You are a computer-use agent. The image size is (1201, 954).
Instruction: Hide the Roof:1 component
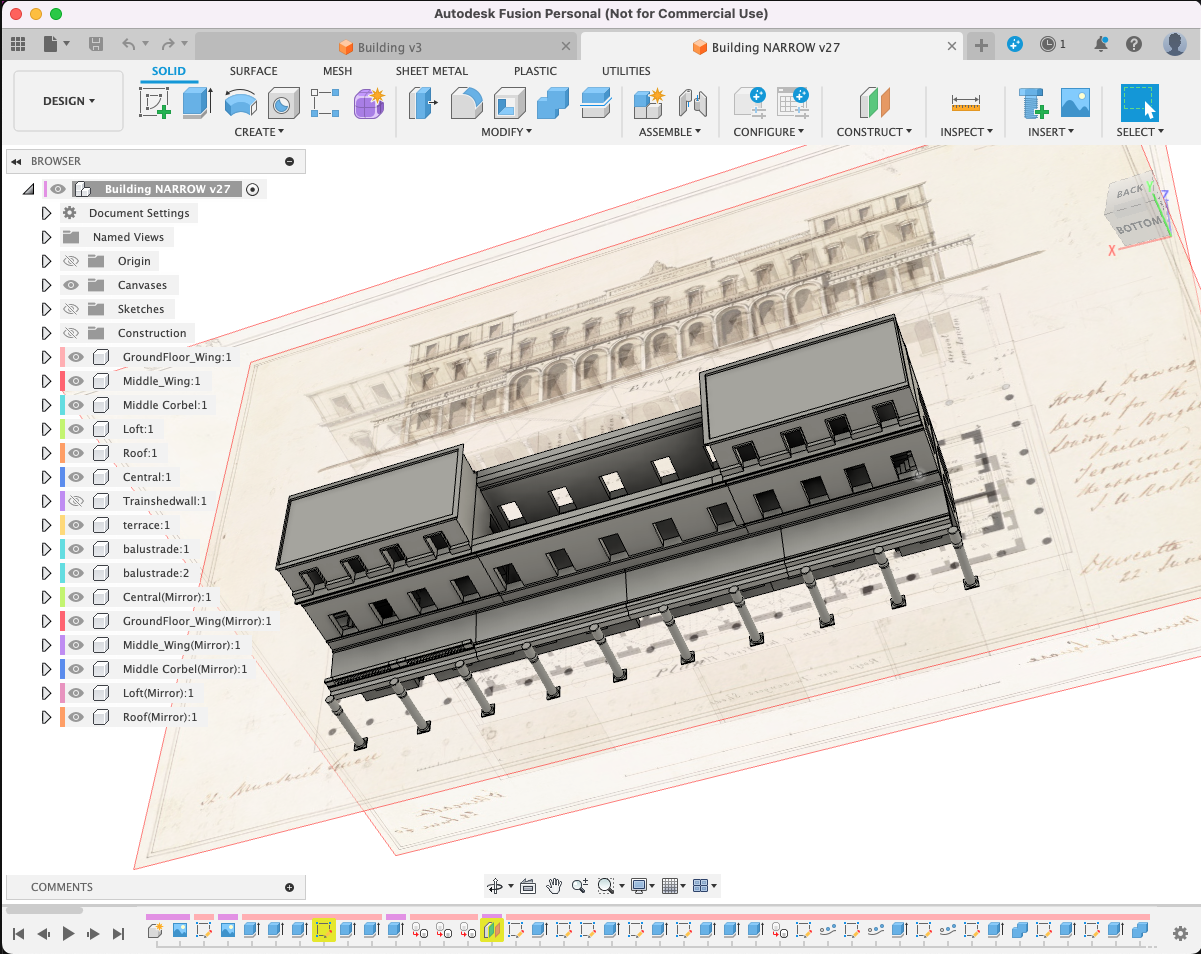point(76,453)
